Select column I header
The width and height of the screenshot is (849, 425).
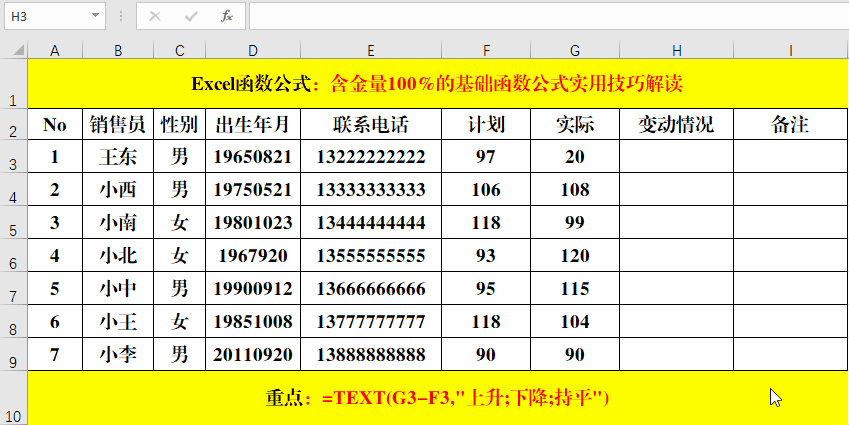click(791, 50)
